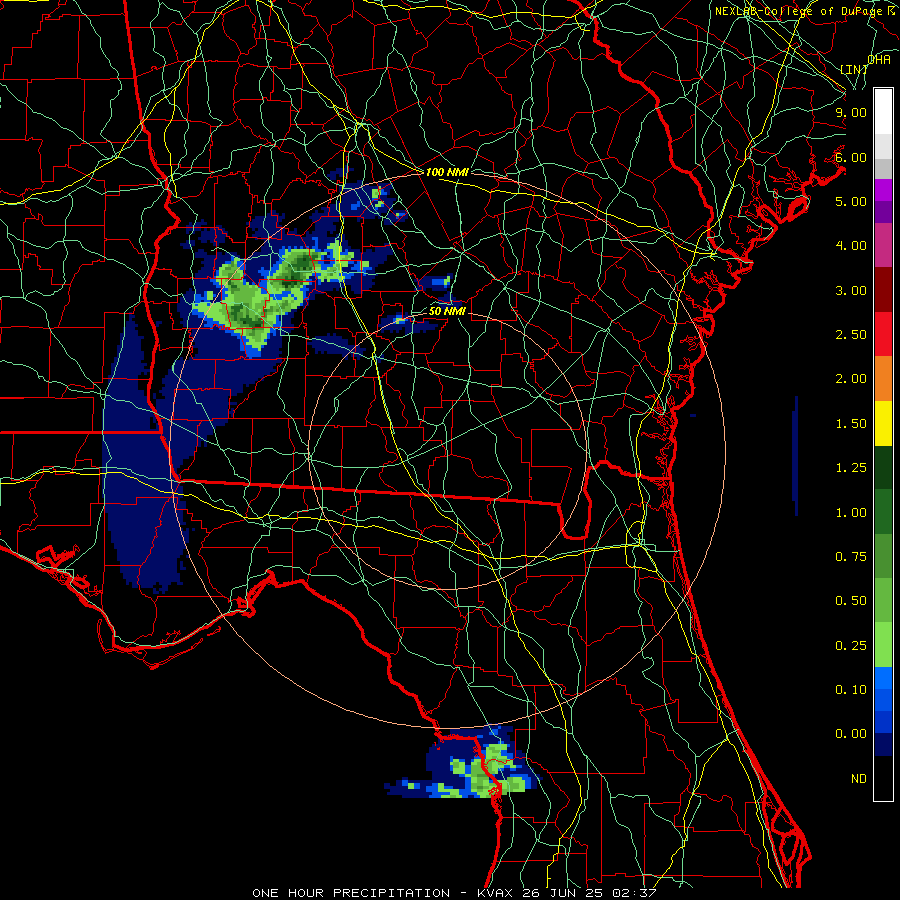
Task: Click the '5.00' legend value
Action: click(x=851, y=201)
